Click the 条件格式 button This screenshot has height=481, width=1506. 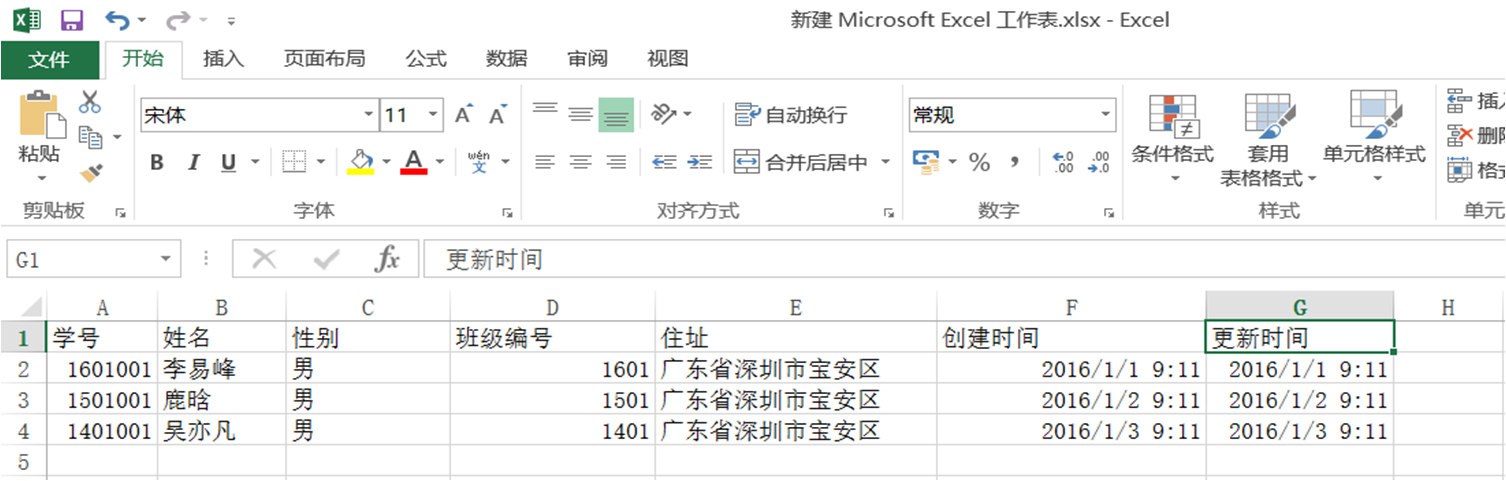[x=1172, y=140]
